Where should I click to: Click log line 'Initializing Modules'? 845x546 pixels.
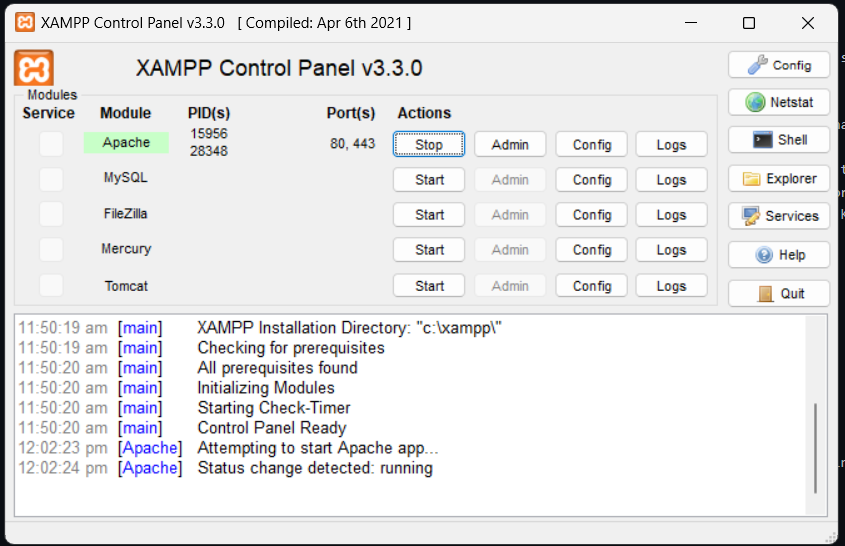(266, 388)
